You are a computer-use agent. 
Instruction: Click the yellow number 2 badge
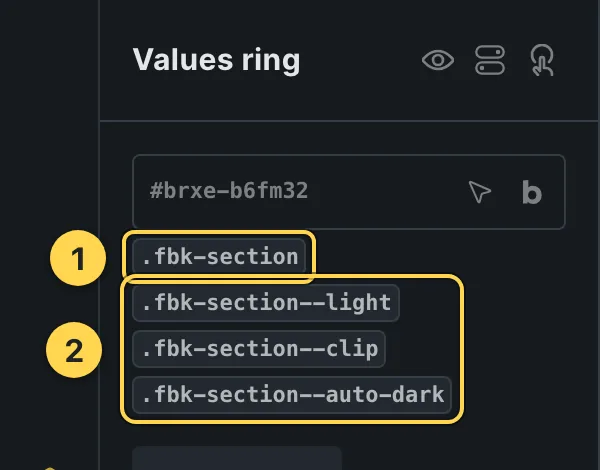pos(74,350)
